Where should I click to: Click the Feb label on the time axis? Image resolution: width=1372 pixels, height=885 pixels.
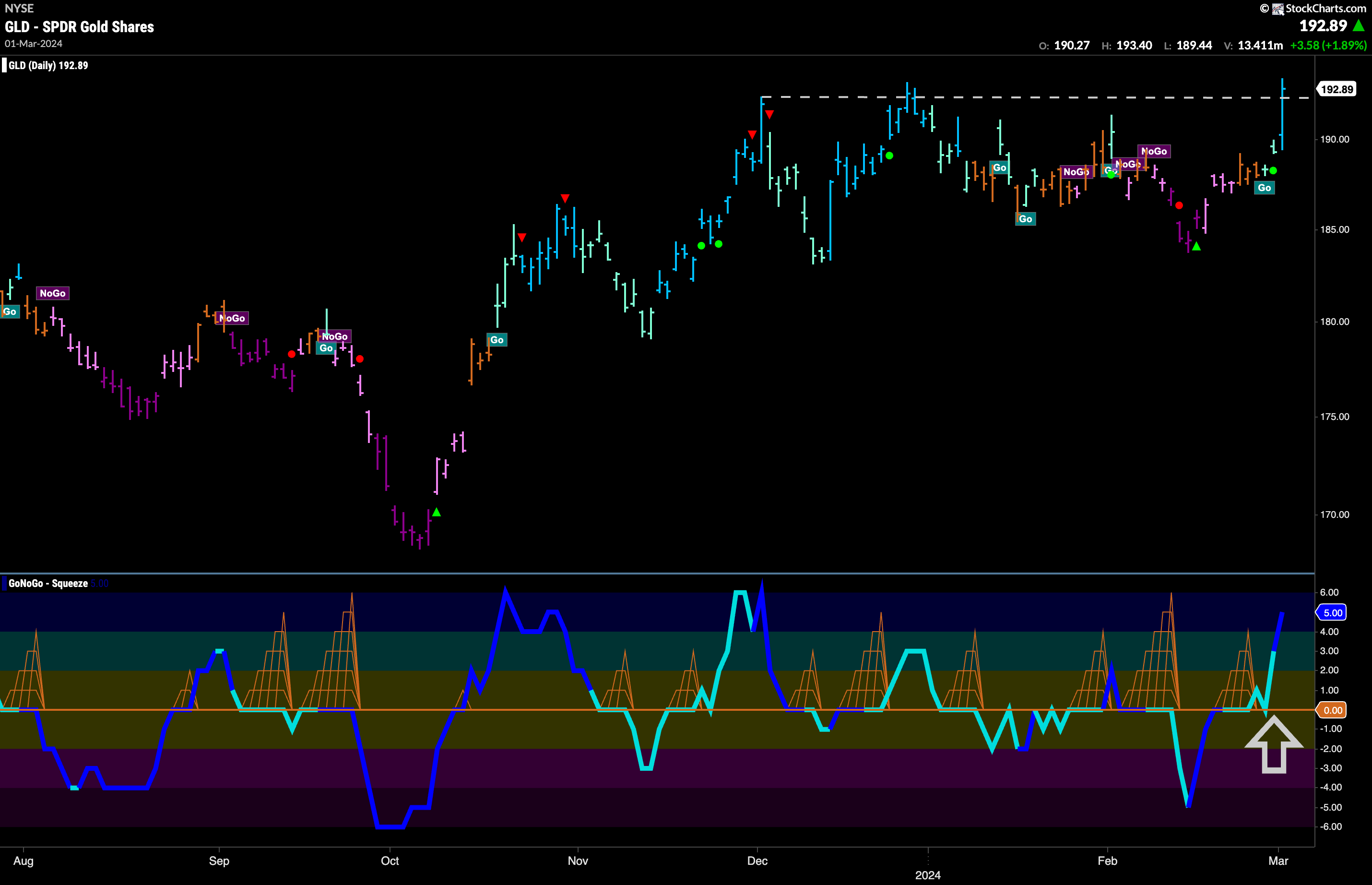pyautogui.click(x=1107, y=861)
